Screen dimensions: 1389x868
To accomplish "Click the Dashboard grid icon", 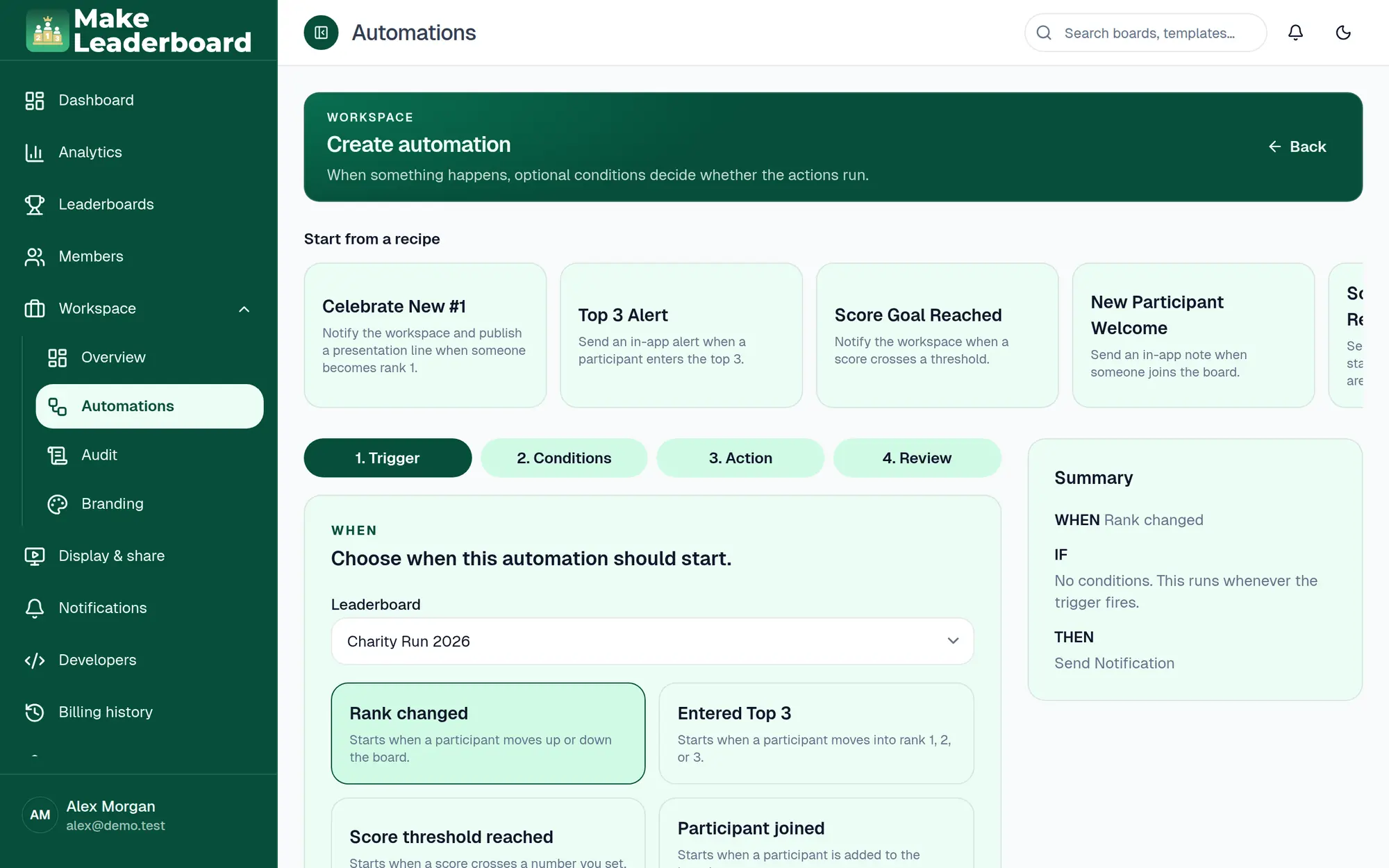I will [x=35, y=101].
